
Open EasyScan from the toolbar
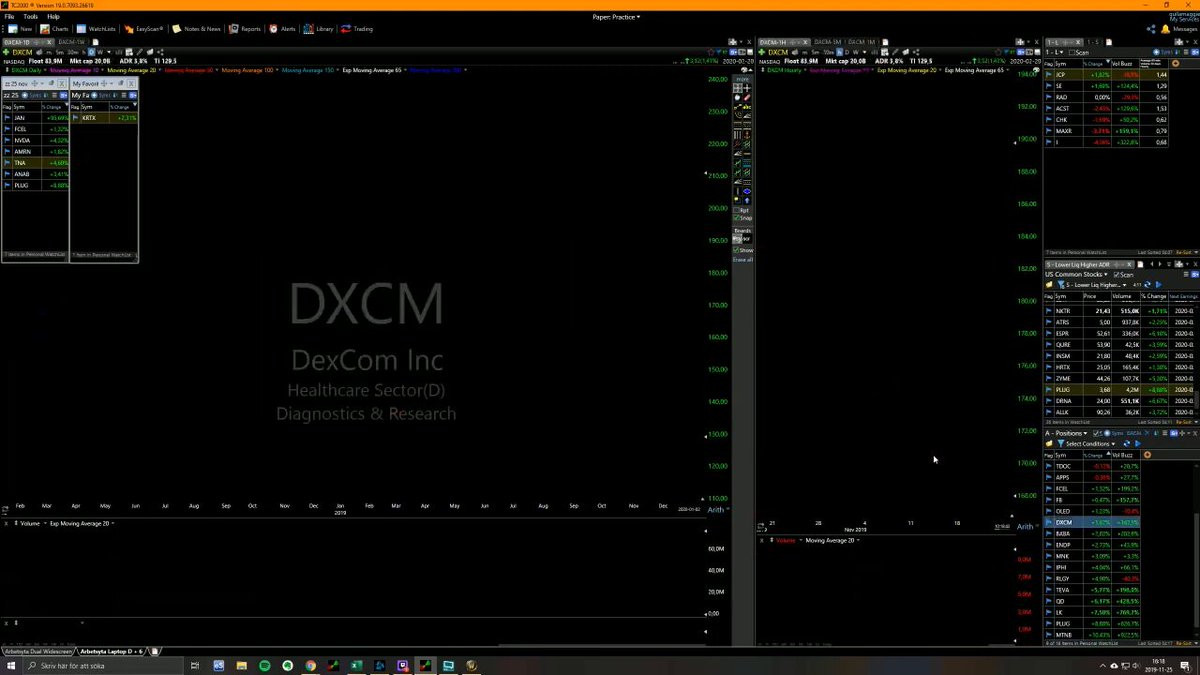click(x=144, y=29)
